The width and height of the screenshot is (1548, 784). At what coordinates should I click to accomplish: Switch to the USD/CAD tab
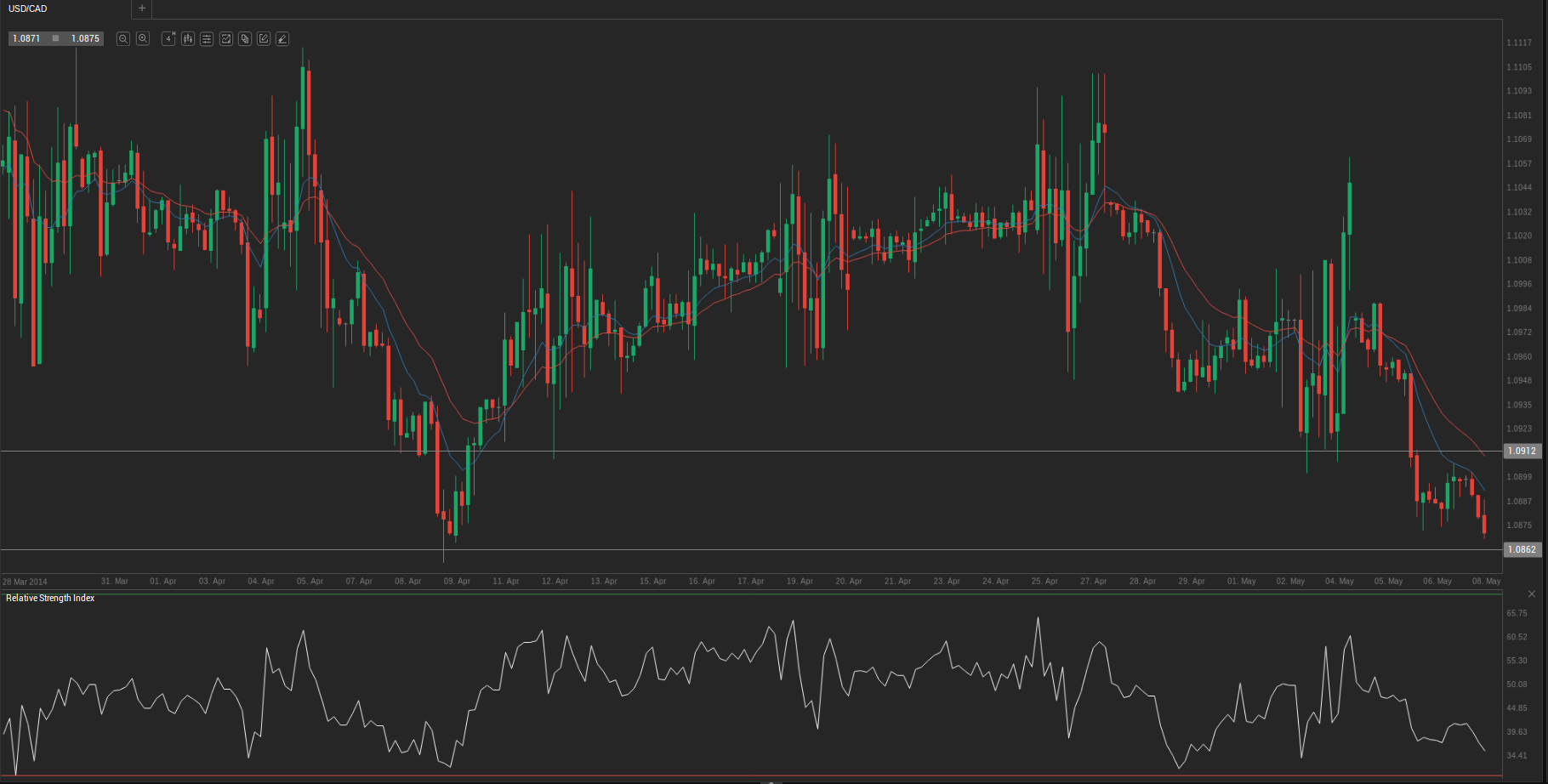(28, 9)
